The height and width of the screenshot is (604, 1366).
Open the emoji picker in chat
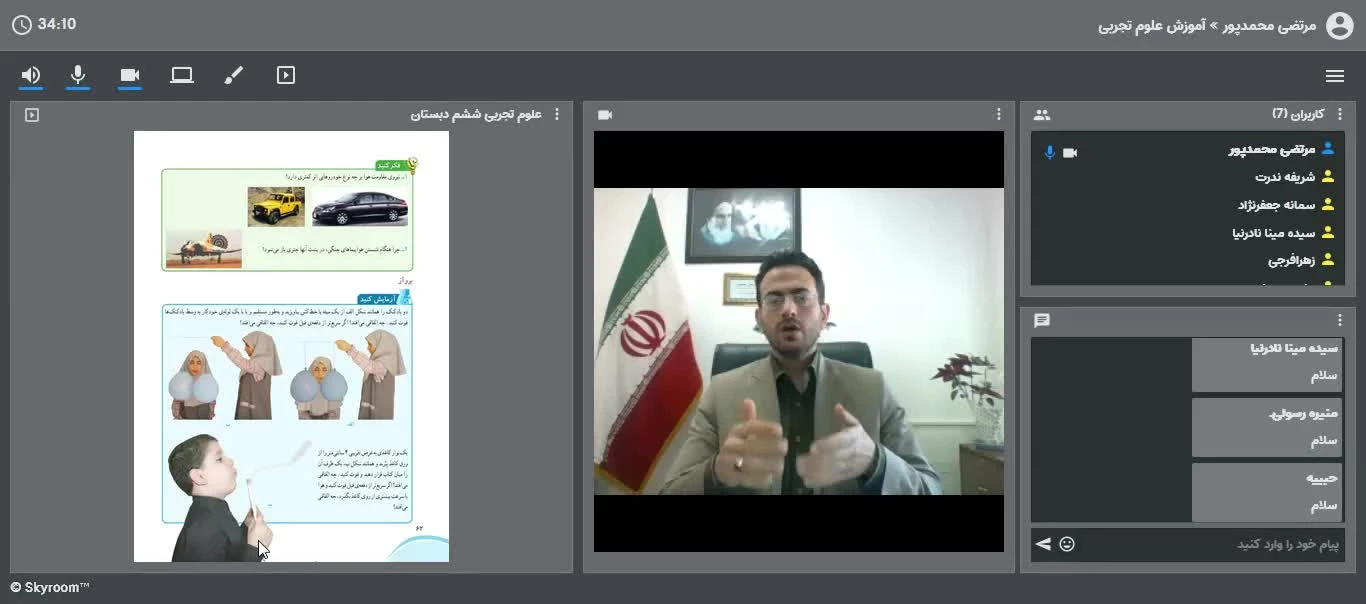[x=1067, y=544]
